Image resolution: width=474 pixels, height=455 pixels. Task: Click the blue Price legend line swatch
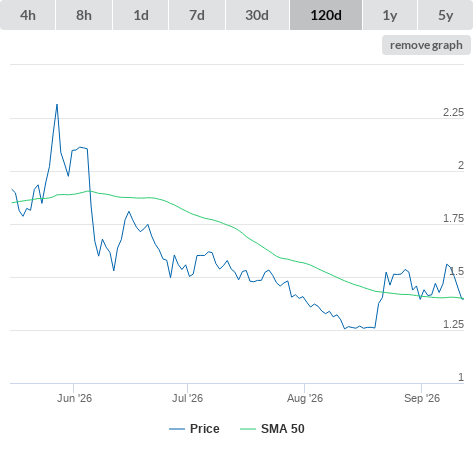pos(177,429)
